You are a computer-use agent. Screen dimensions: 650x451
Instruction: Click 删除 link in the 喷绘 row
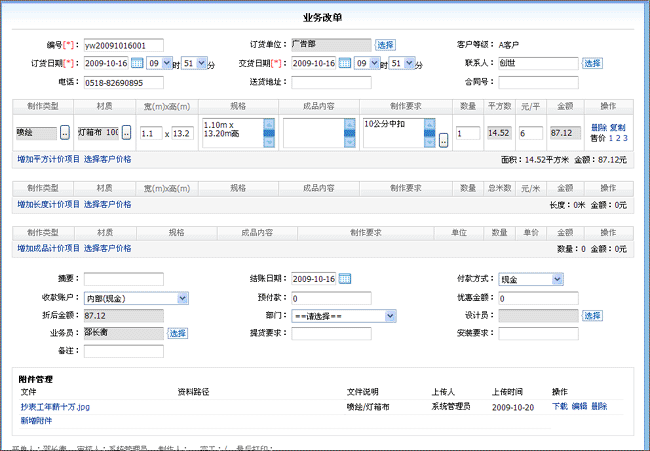[599, 128]
